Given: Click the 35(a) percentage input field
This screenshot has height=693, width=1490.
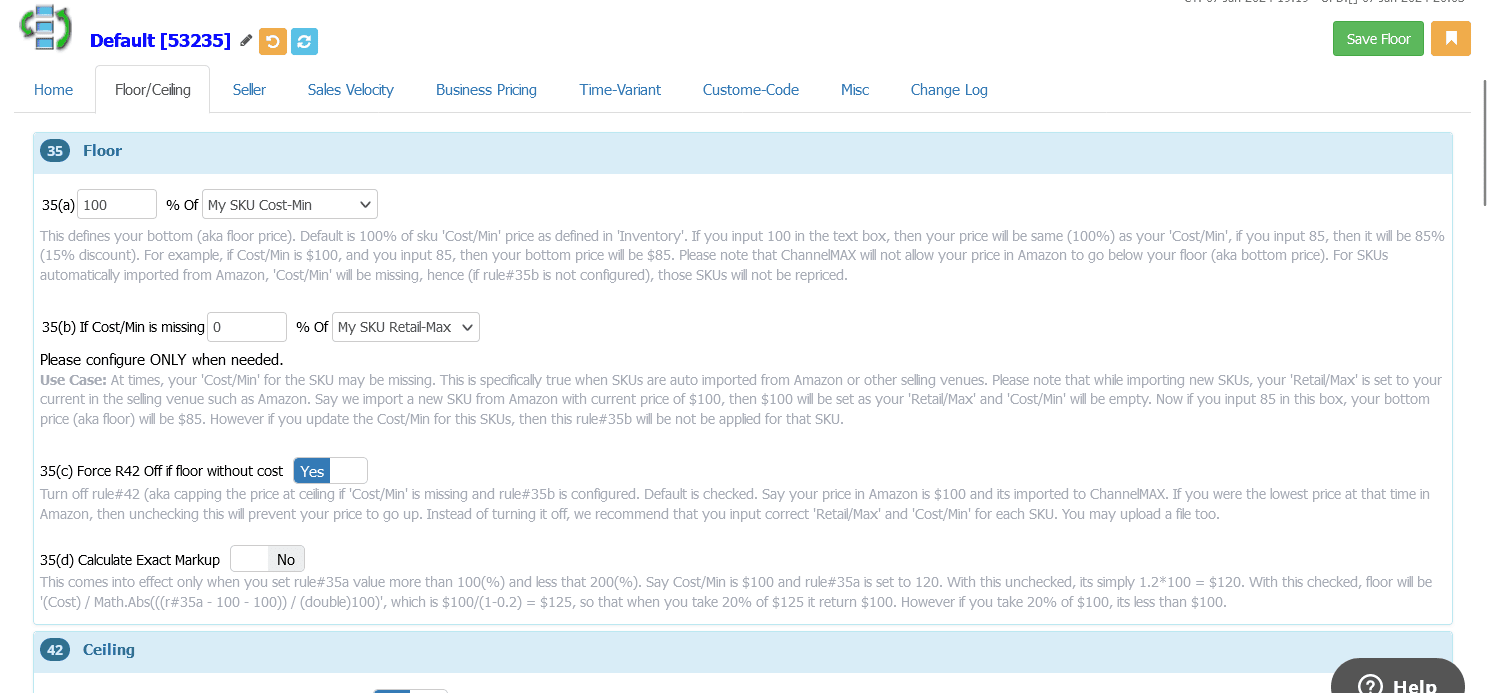Looking at the screenshot, I should [x=116, y=204].
